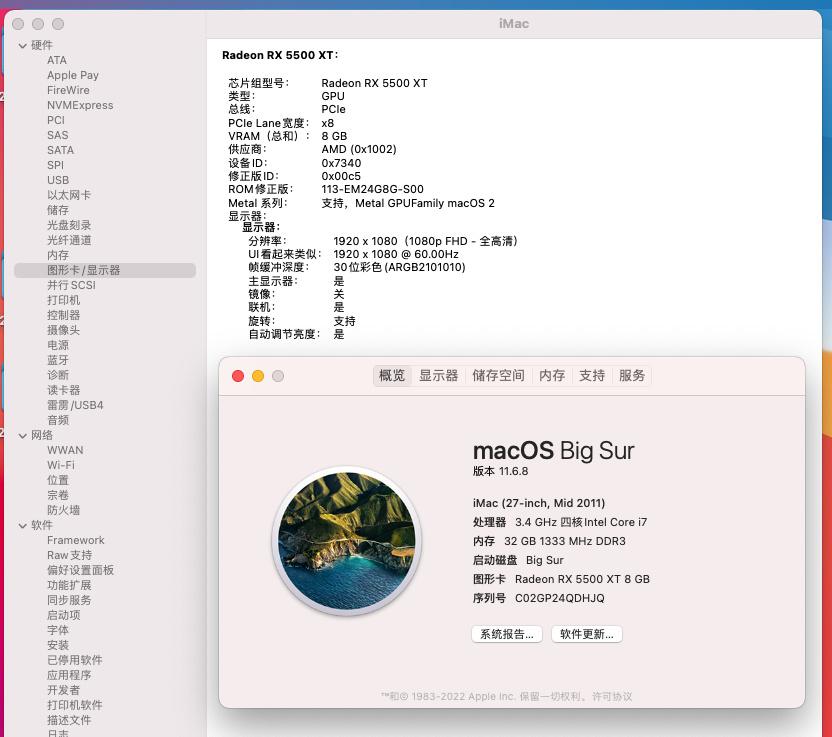Open 启动项 software entry
Screen dimensions: 832x737
click(x=63, y=615)
